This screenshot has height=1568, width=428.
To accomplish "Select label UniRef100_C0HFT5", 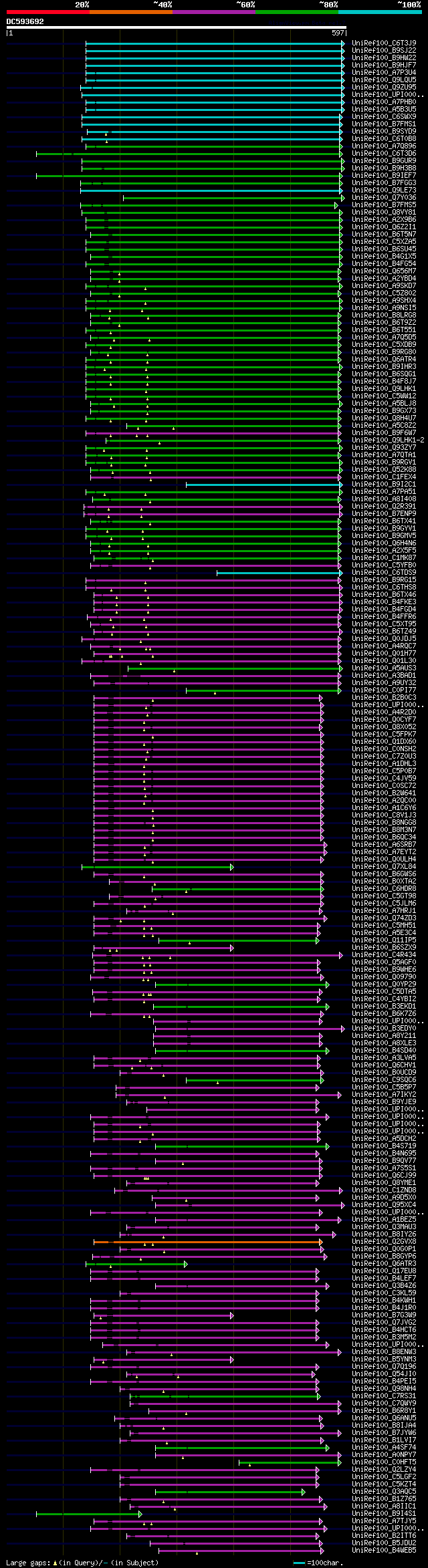I will click(x=384, y=1462).
